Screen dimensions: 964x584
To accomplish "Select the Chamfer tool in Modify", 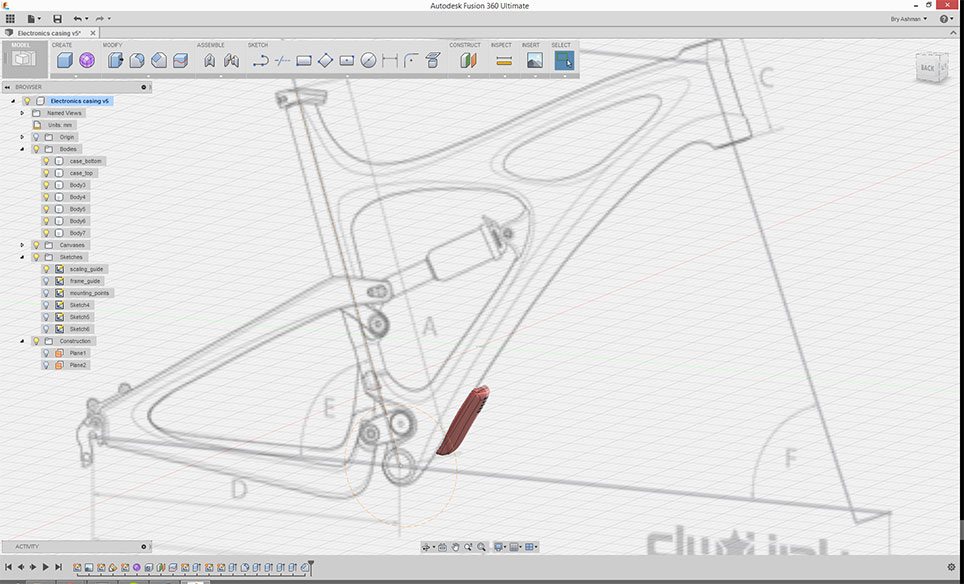I will click(x=159, y=60).
